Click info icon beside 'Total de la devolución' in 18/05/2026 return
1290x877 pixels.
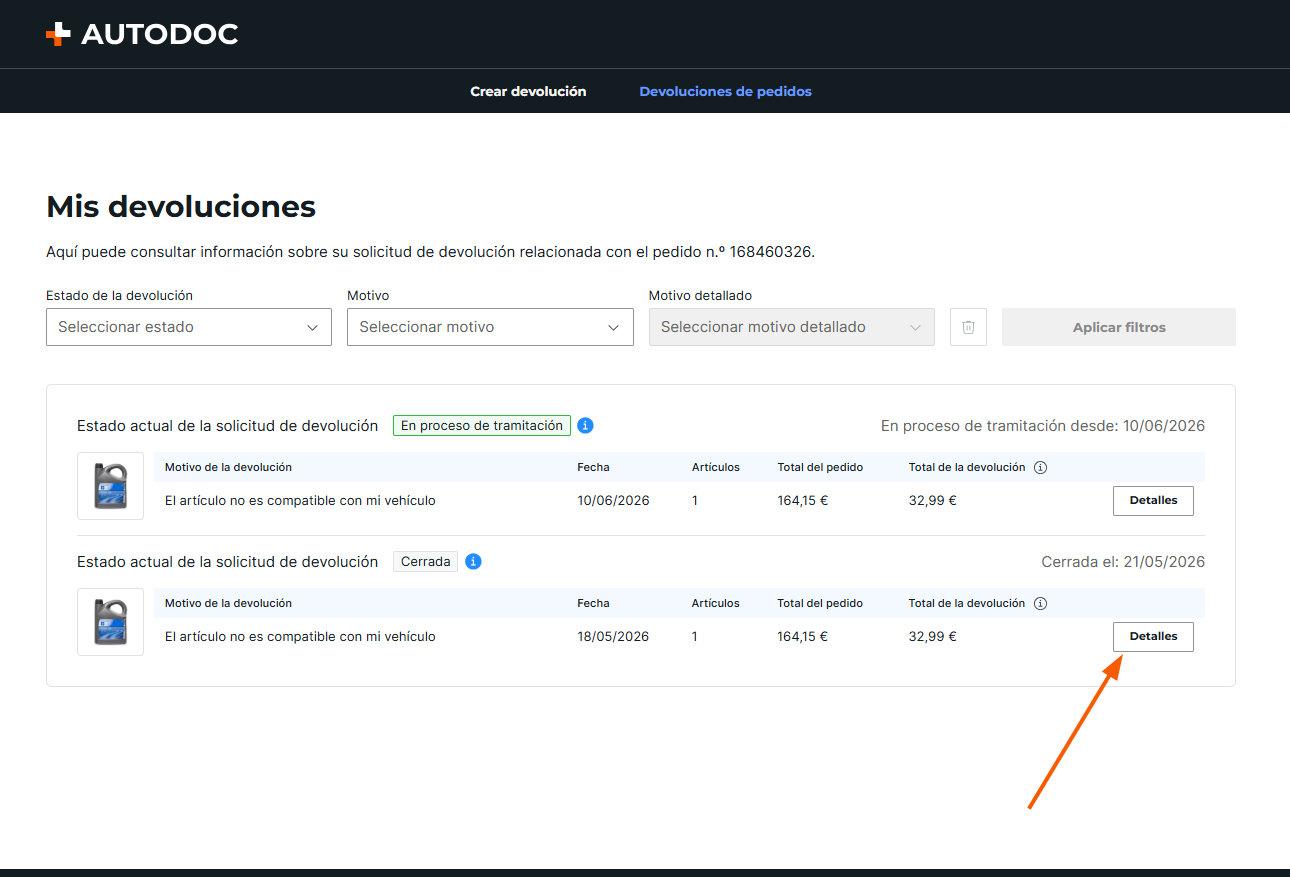tap(1040, 604)
